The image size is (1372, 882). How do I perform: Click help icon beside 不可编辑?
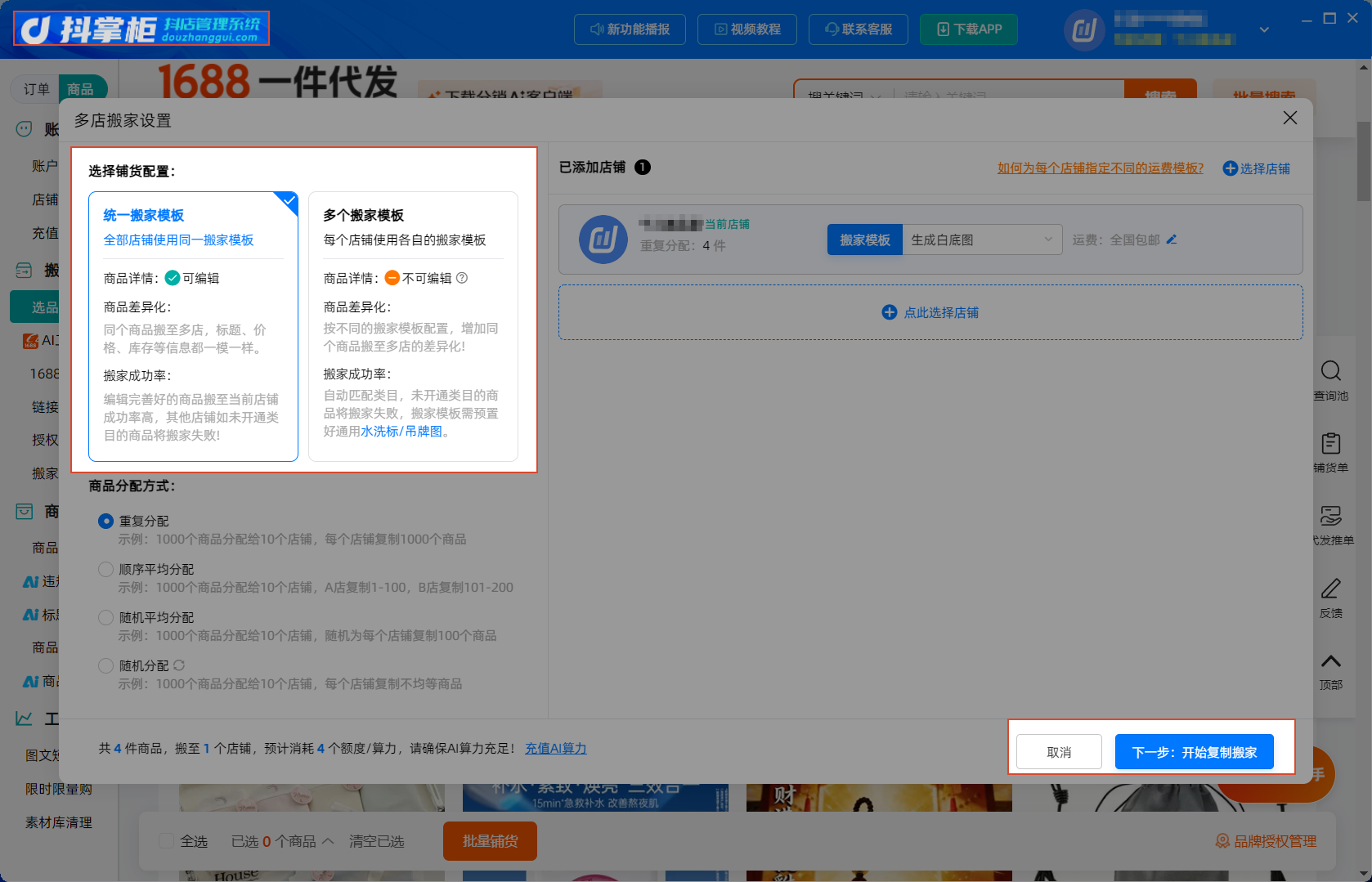[462, 278]
